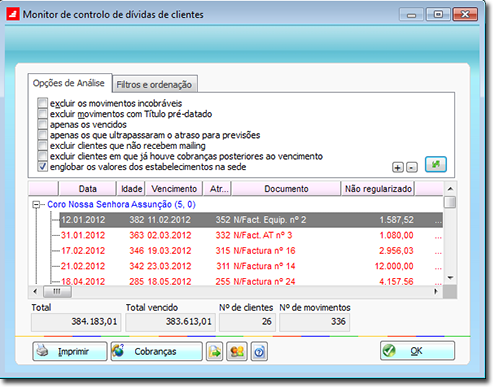
Task: Select the Coro Nossa Senhora Assunção client
Action: [121, 204]
